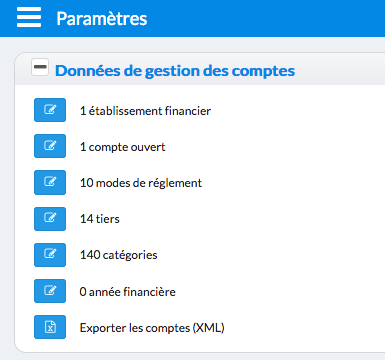Click the edit icon beside 14 tiers
Viewport: 385px width, 360px height.
[50, 219]
